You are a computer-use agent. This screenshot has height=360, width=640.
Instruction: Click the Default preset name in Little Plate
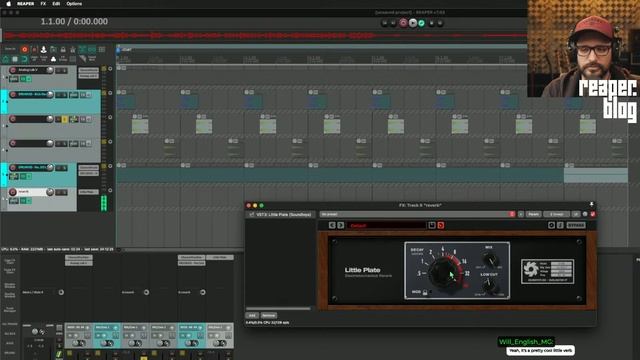pyautogui.click(x=386, y=225)
